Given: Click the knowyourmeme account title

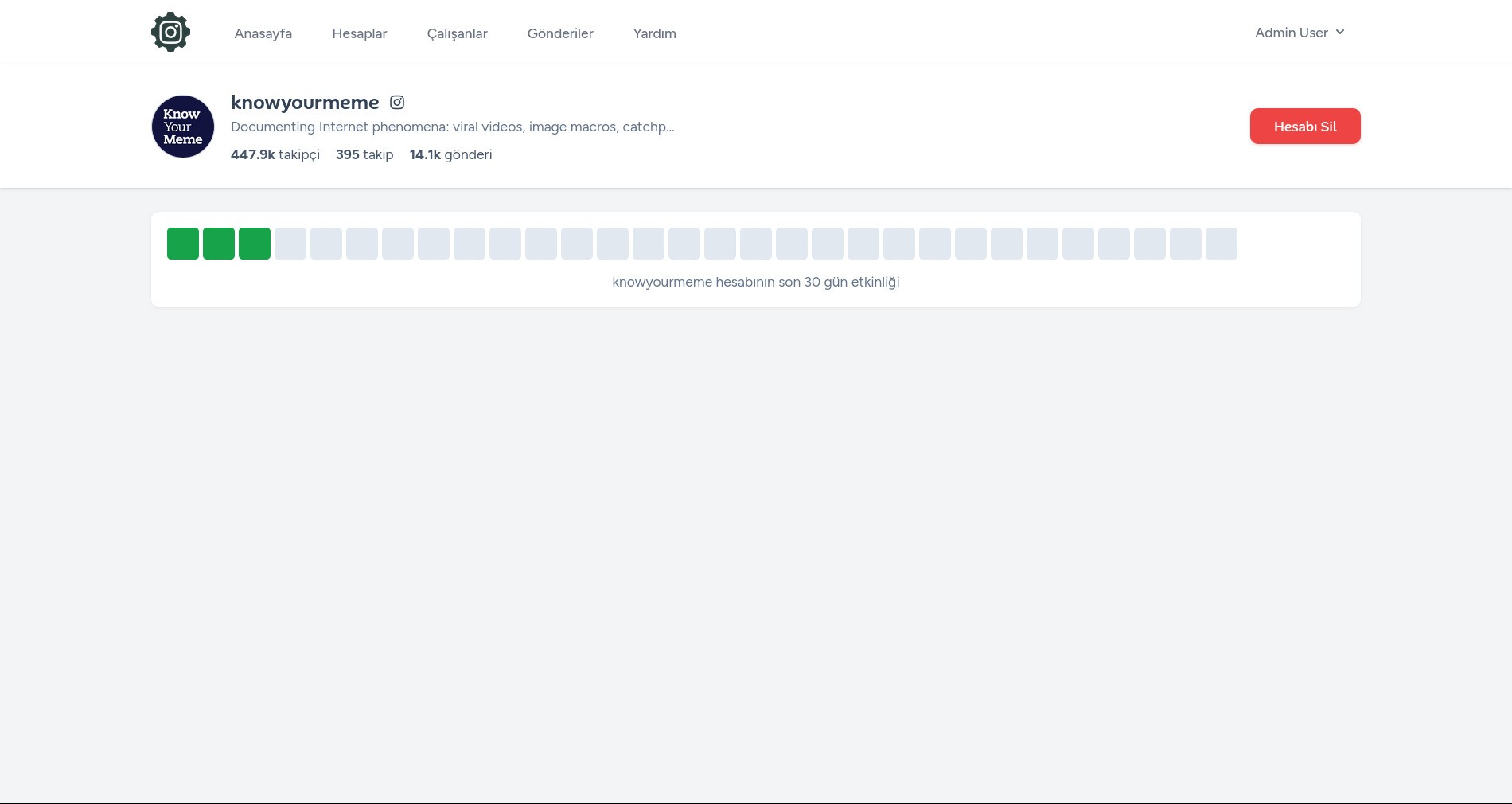Looking at the screenshot, I should point(305,102).
